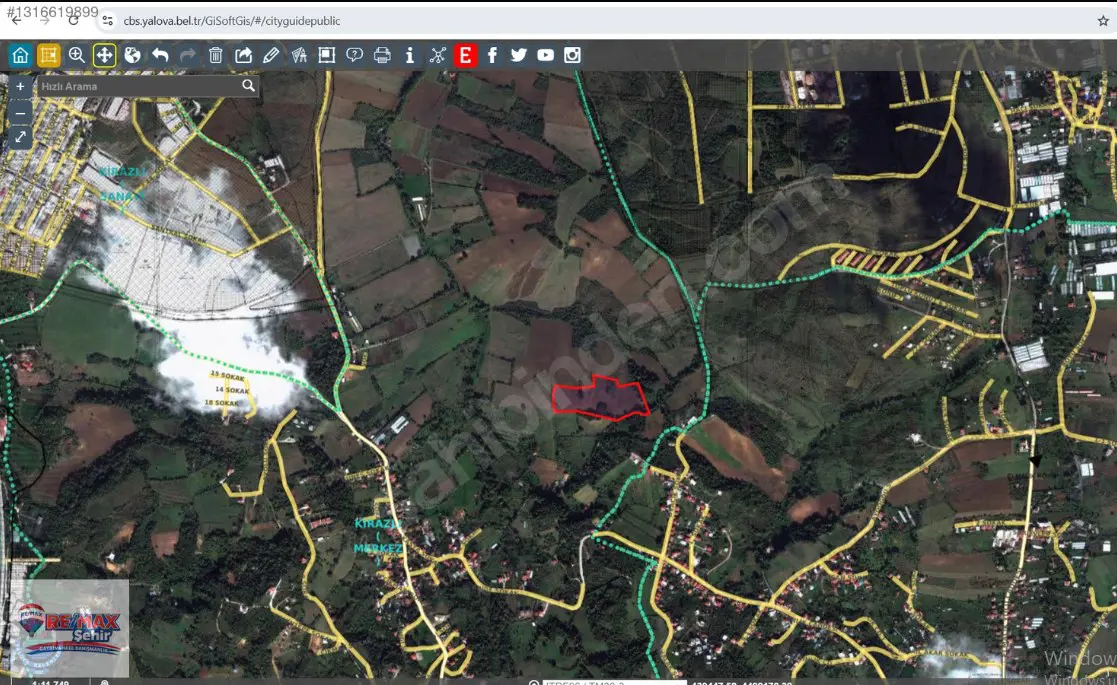Open the Twitter bird icon link
This screenshot has width=1117, height=685.
click(519, 55)
